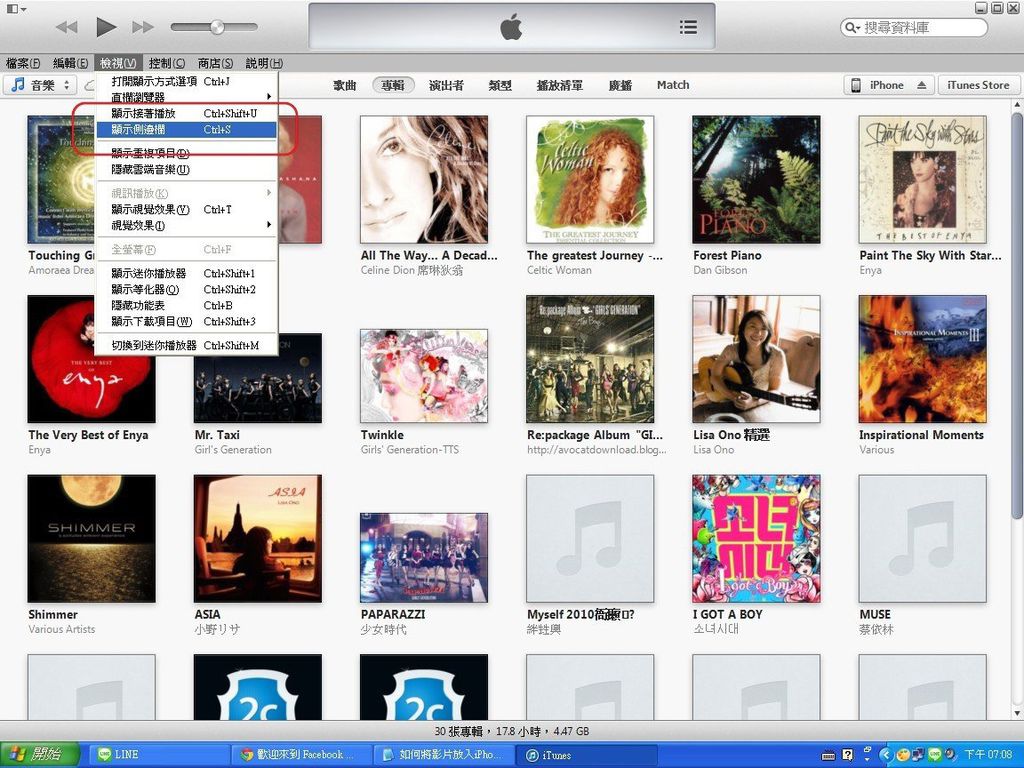Switch to LINE taskbar window
1024x768 pixels.
[159, 755]
